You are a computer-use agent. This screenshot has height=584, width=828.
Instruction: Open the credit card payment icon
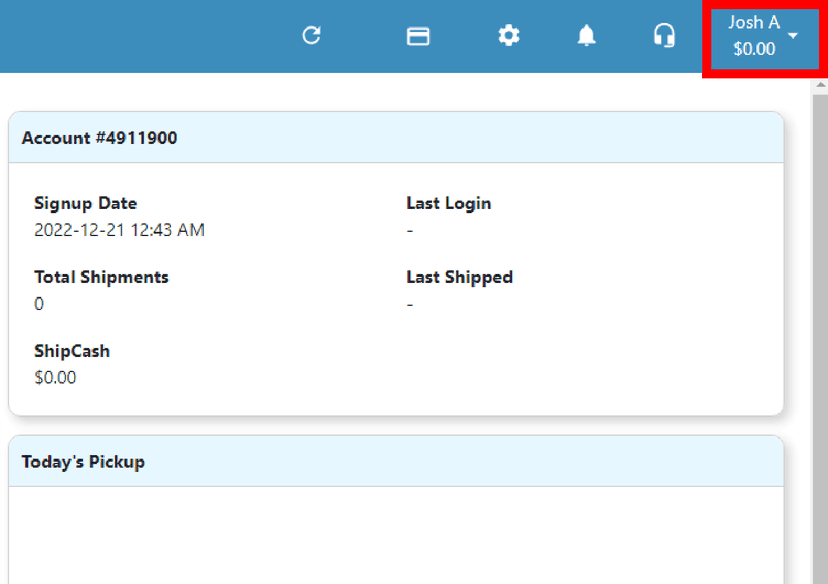tap(418, 36)
